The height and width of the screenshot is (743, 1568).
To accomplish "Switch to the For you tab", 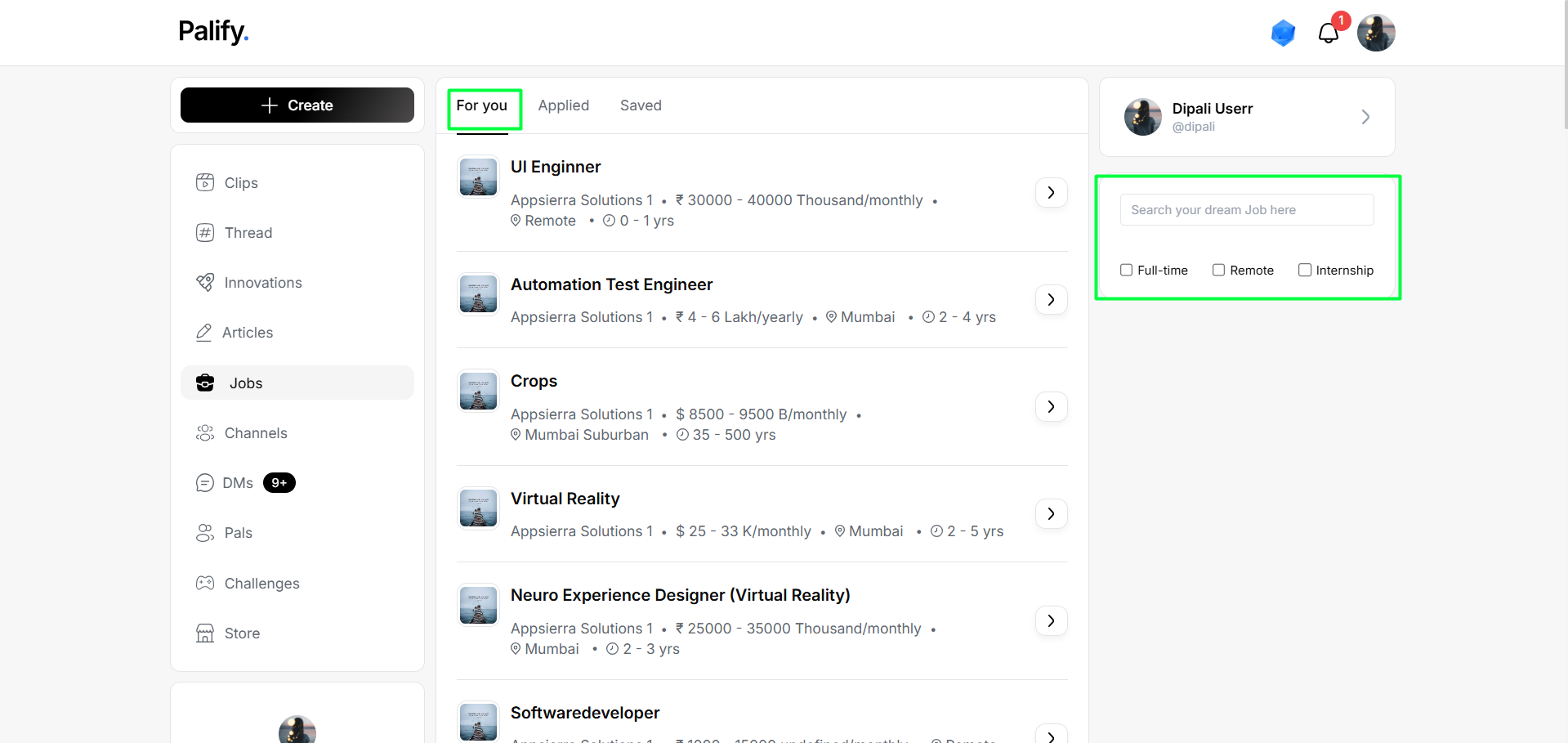I will [x=482, y=105].
